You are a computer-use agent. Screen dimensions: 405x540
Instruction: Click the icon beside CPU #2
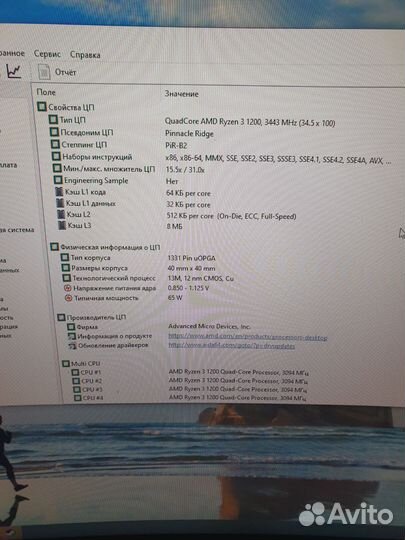76,381
